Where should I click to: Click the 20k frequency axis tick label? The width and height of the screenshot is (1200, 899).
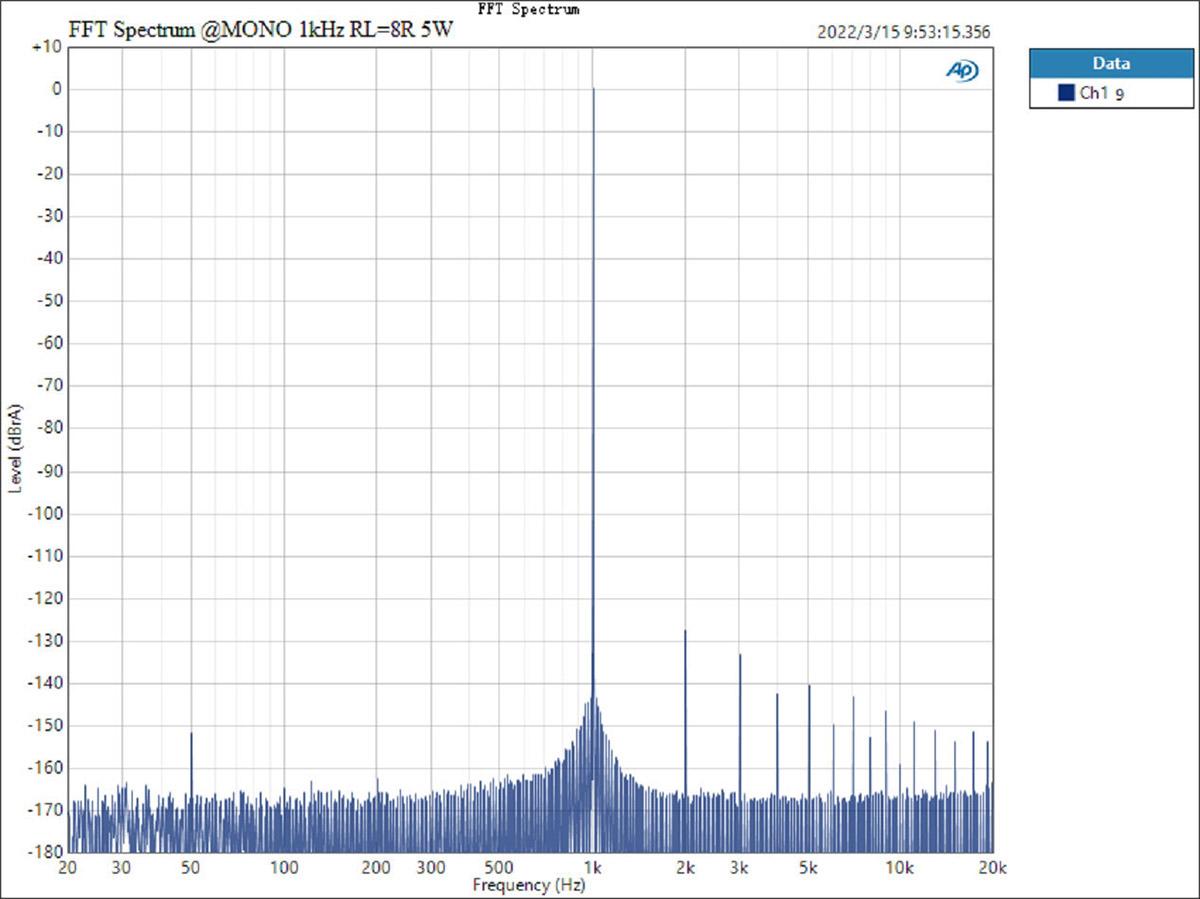coord(992,866)
